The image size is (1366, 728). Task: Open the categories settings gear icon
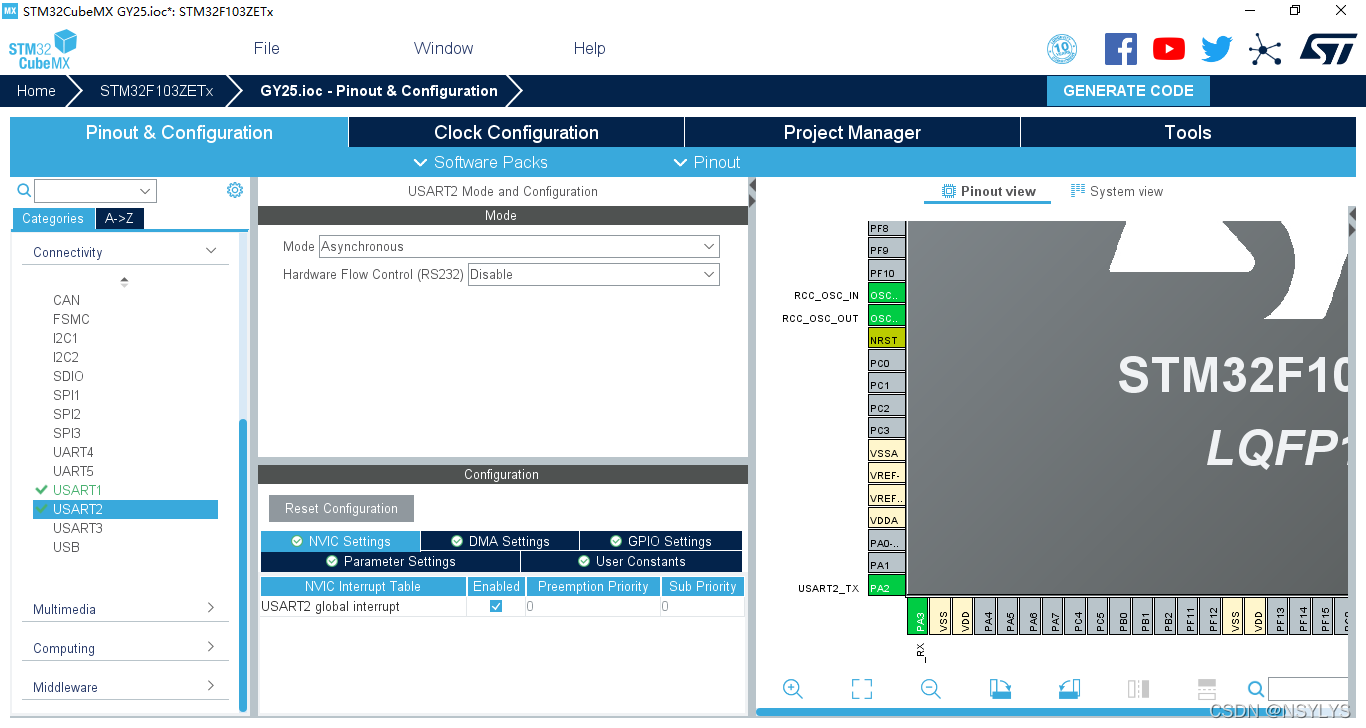(x=235, y=190)
